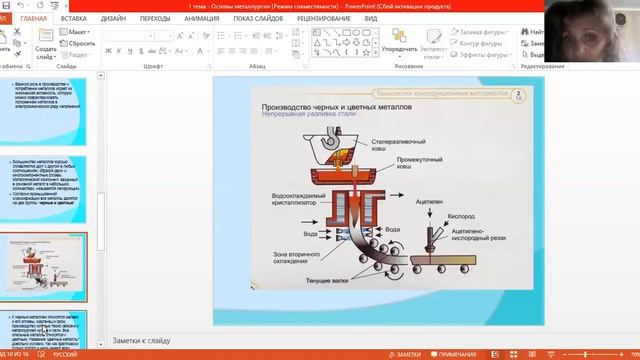This screenshot has width=640, height=360.
Task: Select the oval shape in the gallery
Action: 356,32
